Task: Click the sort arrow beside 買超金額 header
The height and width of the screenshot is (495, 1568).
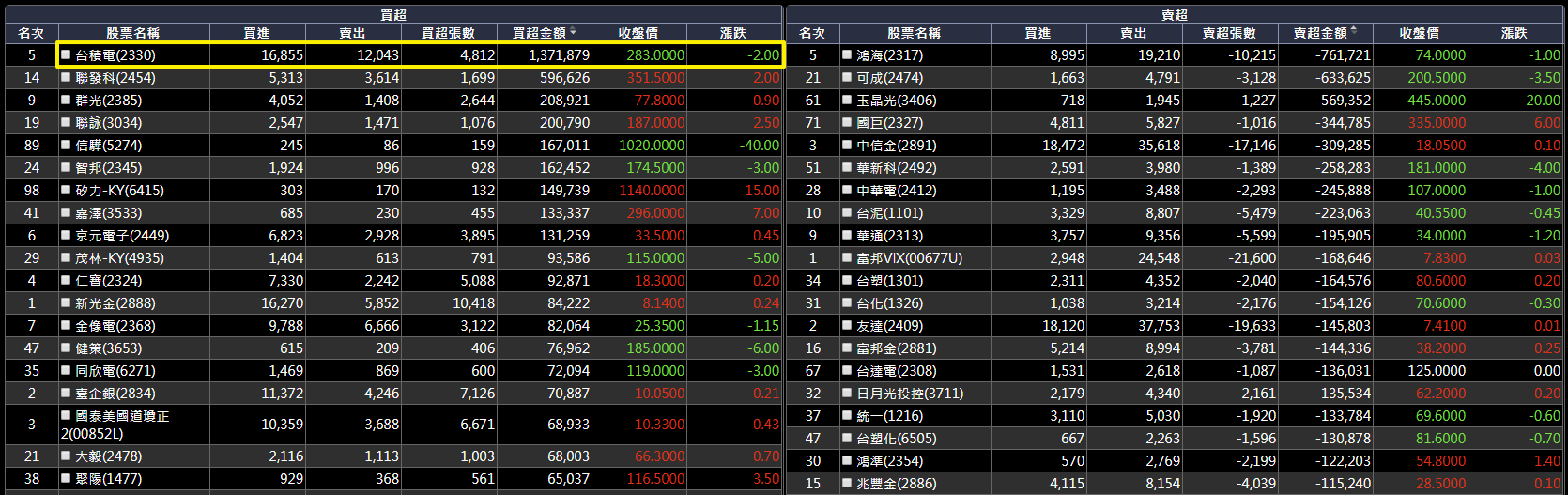Action: coord(574,32)
